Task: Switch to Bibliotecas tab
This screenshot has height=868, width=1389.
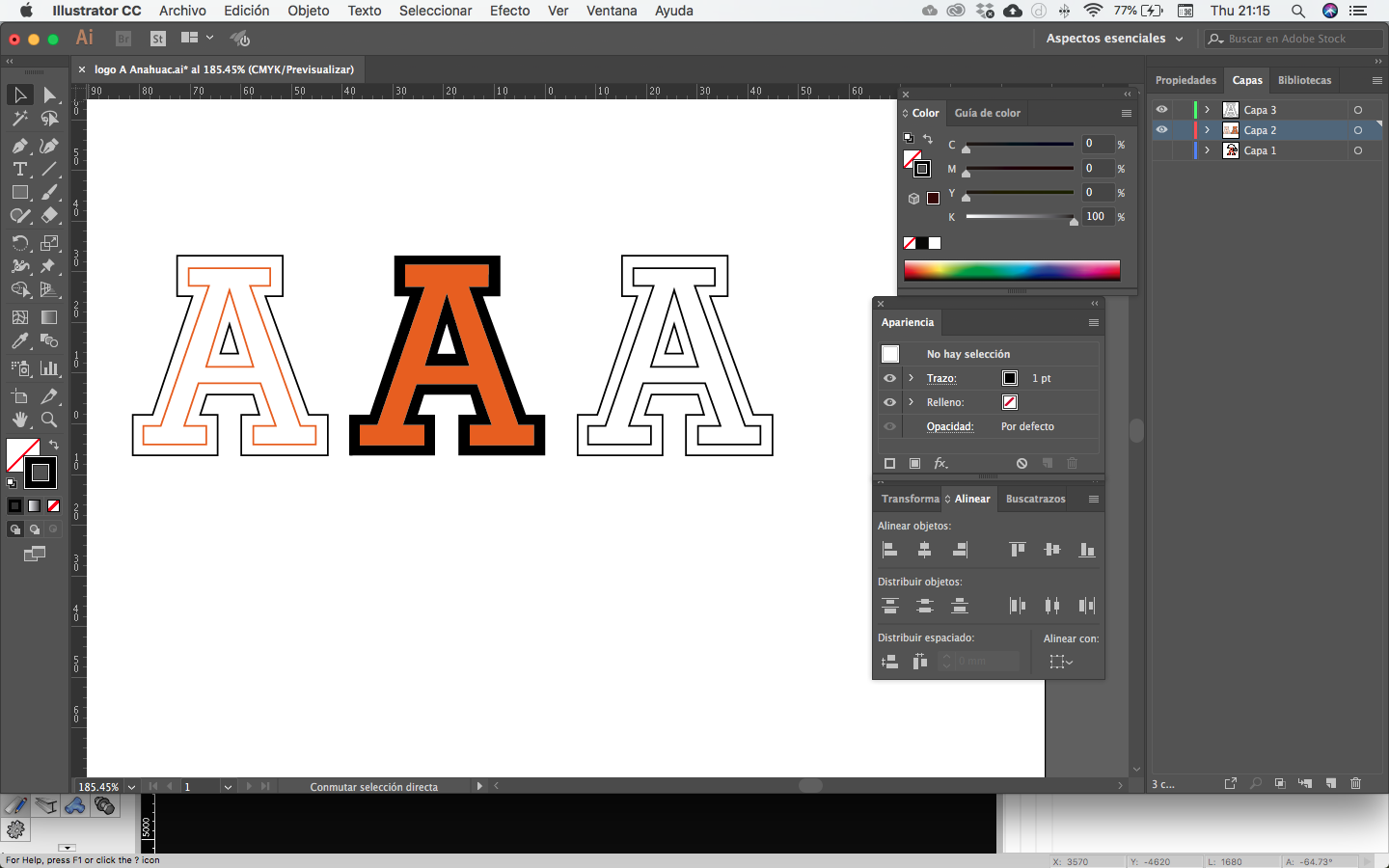Action: coord(1304,80)
